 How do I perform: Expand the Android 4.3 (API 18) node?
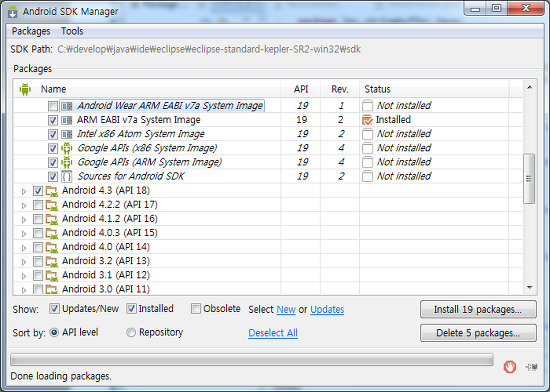point(24,191)
